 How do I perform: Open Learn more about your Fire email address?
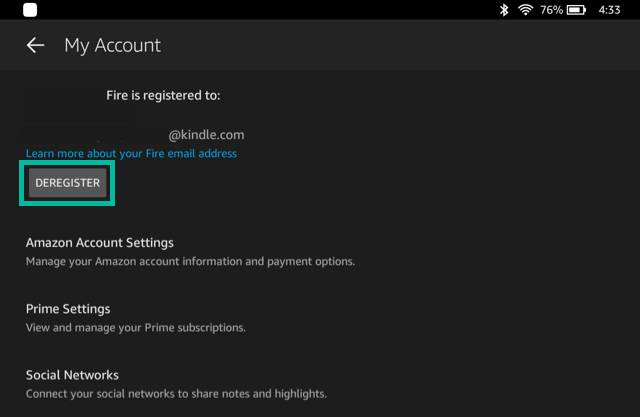point(131,154)
